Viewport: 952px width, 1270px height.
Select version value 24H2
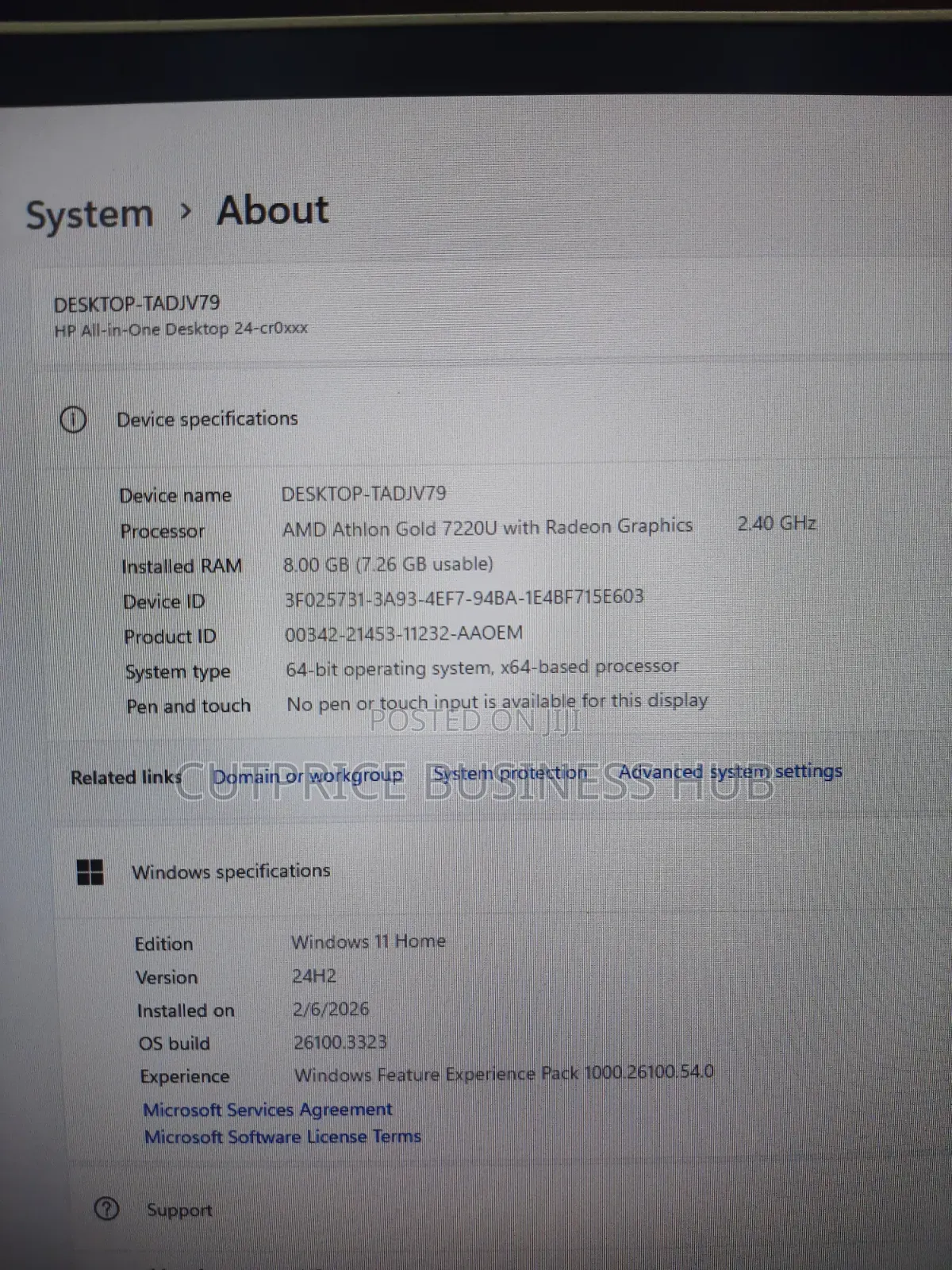click(x=313, y=976)
